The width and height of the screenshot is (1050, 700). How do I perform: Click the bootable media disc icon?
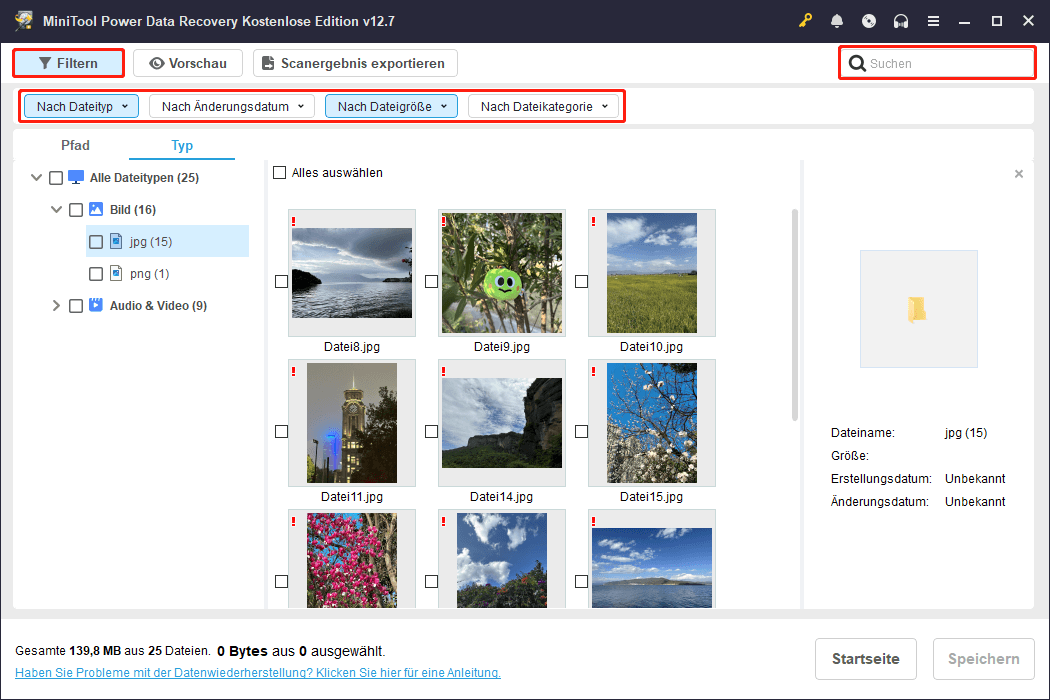coord(868,20)
